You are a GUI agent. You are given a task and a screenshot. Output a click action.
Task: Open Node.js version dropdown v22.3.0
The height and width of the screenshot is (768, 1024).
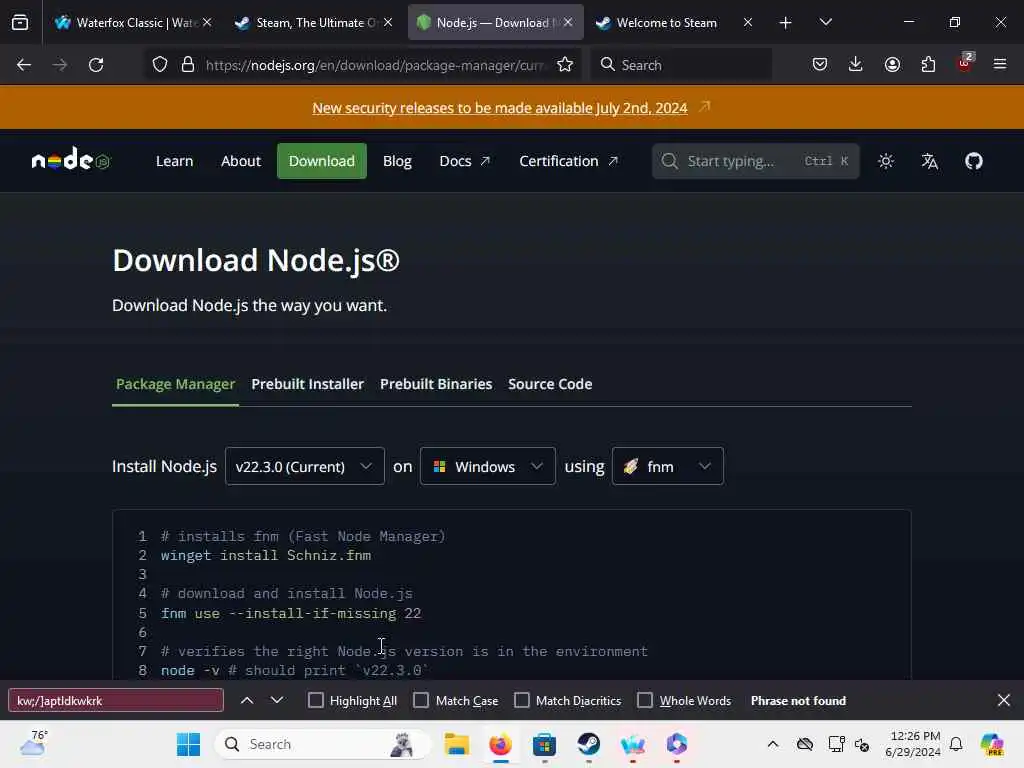pyautogui.click(x=304, y=466)
